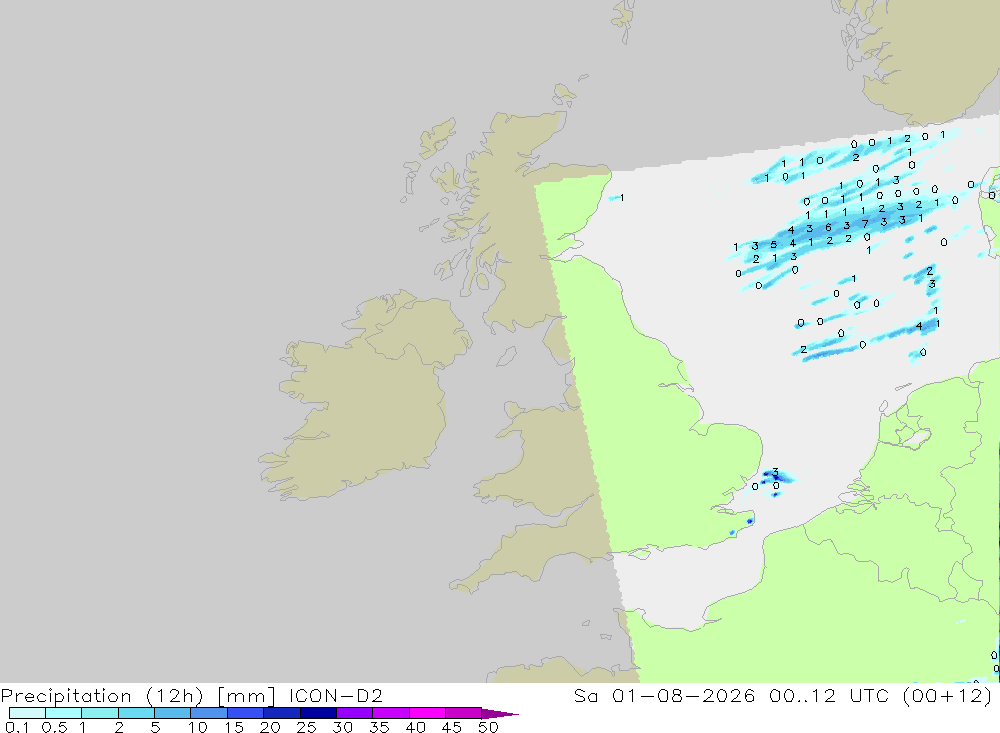
Task: Select the 0.5–1 mm legend color box
Action: click(x=63, y=713)
